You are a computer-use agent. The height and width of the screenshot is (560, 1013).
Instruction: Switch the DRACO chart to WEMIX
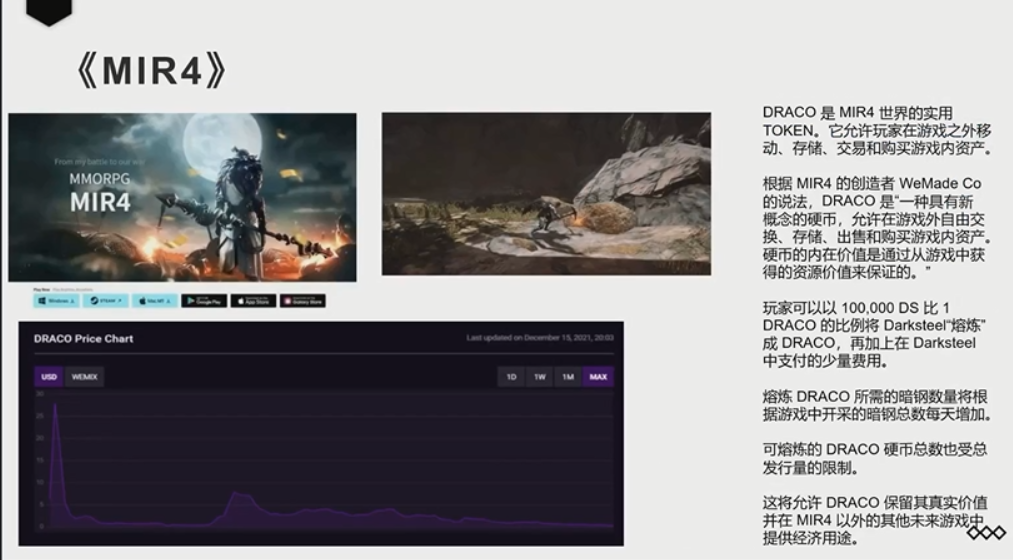[x=84, y=377]
